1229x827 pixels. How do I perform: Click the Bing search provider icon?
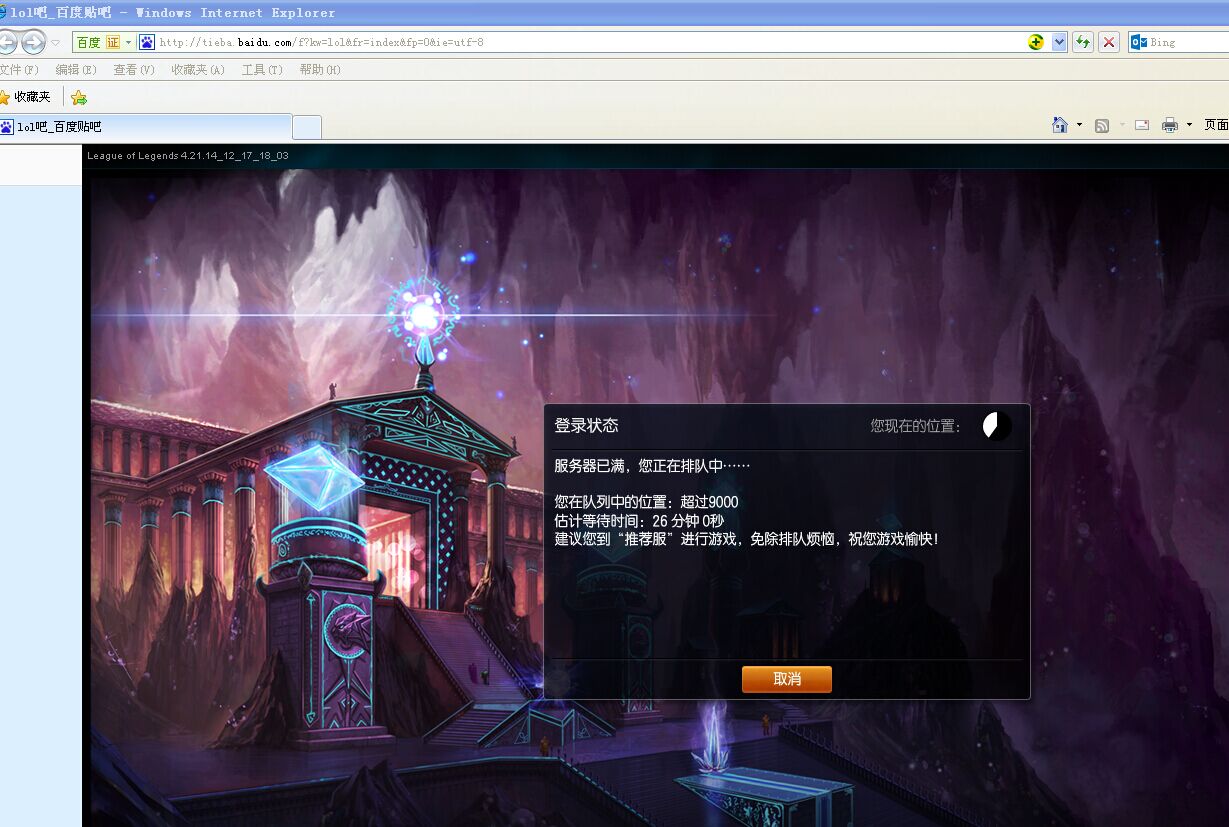1138,42
